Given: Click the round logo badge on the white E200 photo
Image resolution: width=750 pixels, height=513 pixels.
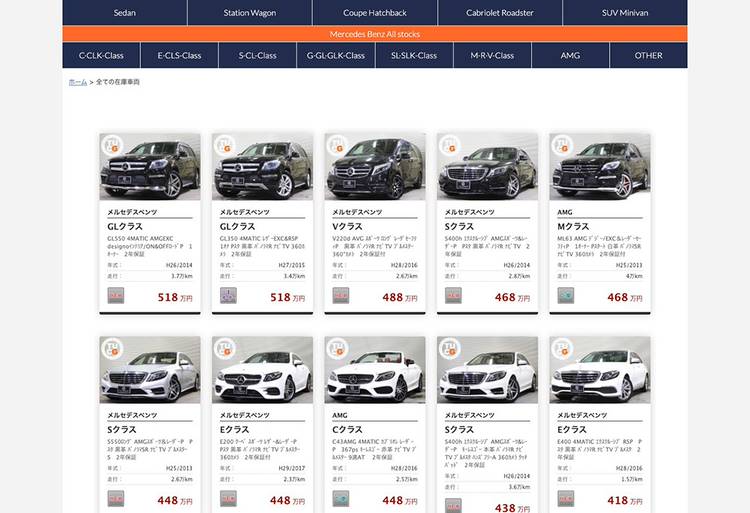Looking at the screenshot, I should [224, 349].
